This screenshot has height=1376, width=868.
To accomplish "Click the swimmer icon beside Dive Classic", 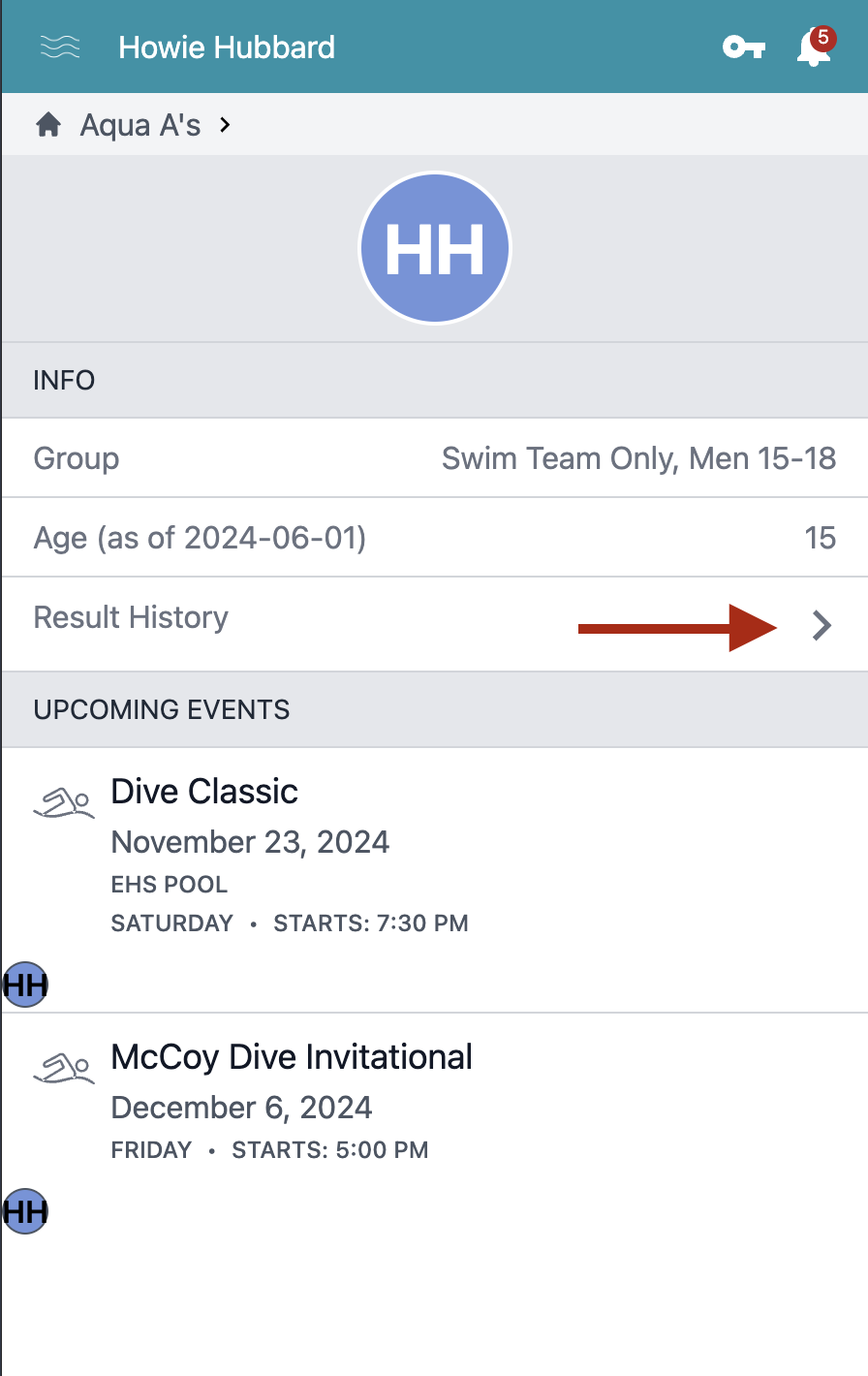I will [x=64, y=803].
